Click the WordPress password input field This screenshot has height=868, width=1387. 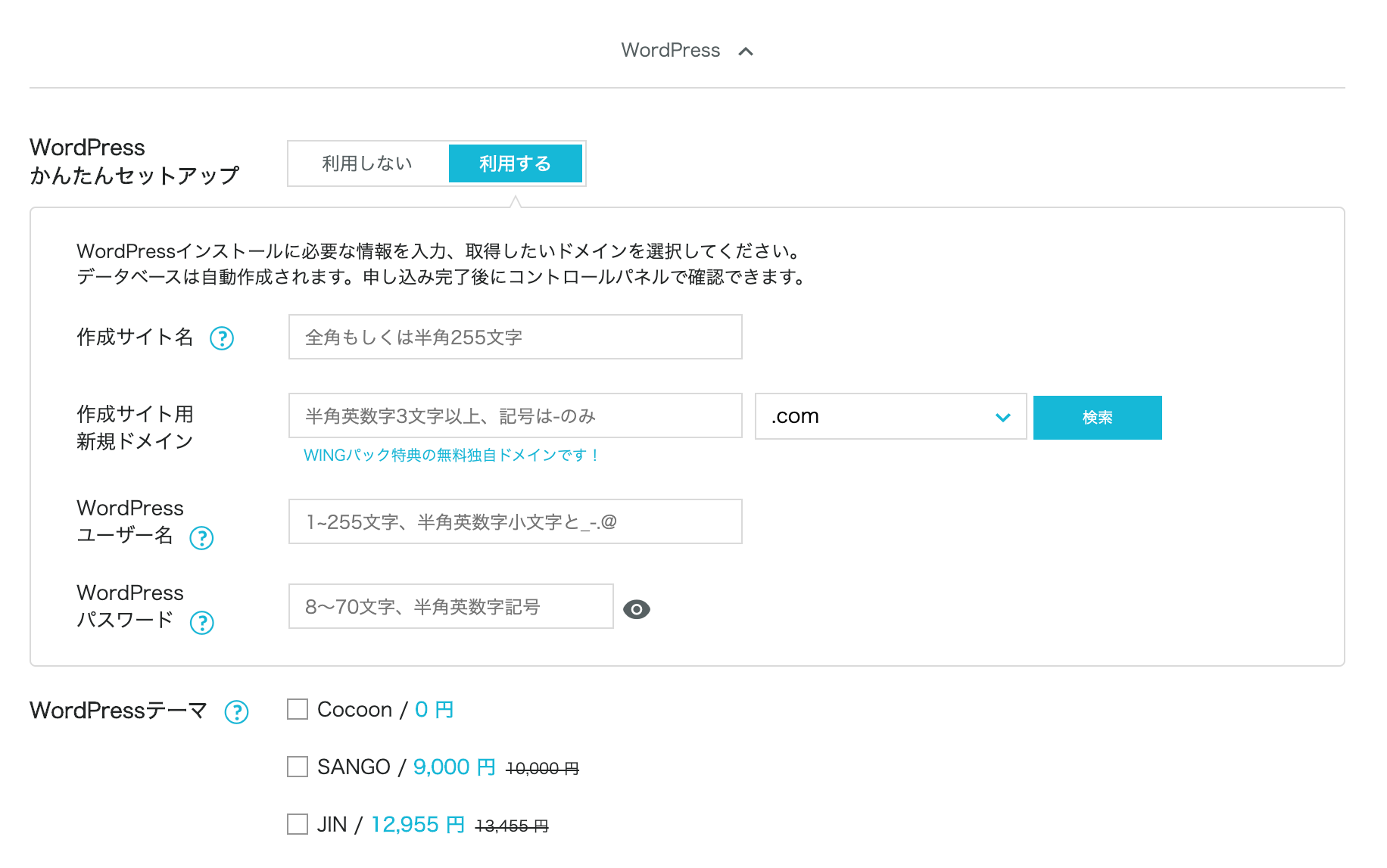pyautogui.click(x=450, y=607)
